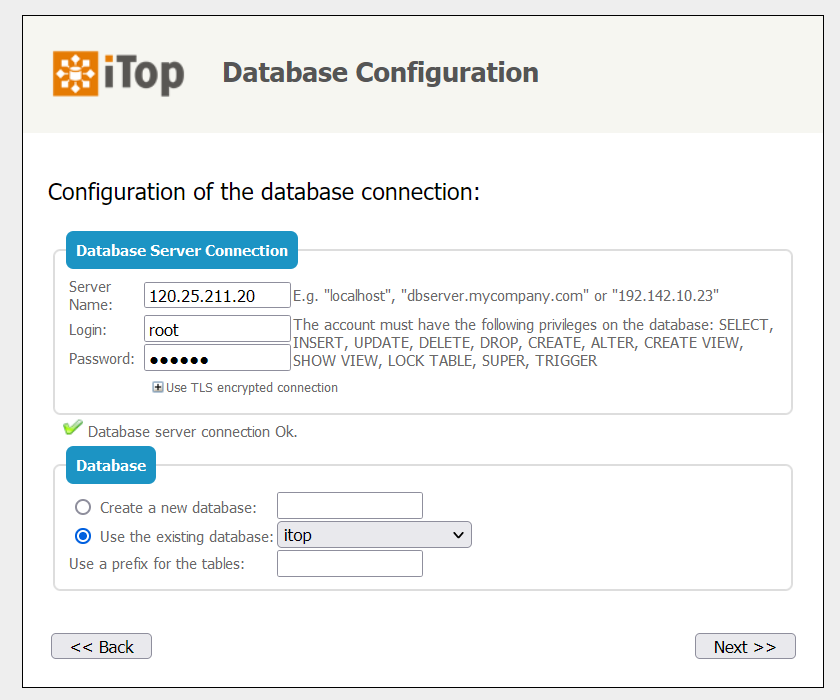
Task: Click the Database Configuration page title
Action: [380, 72]
